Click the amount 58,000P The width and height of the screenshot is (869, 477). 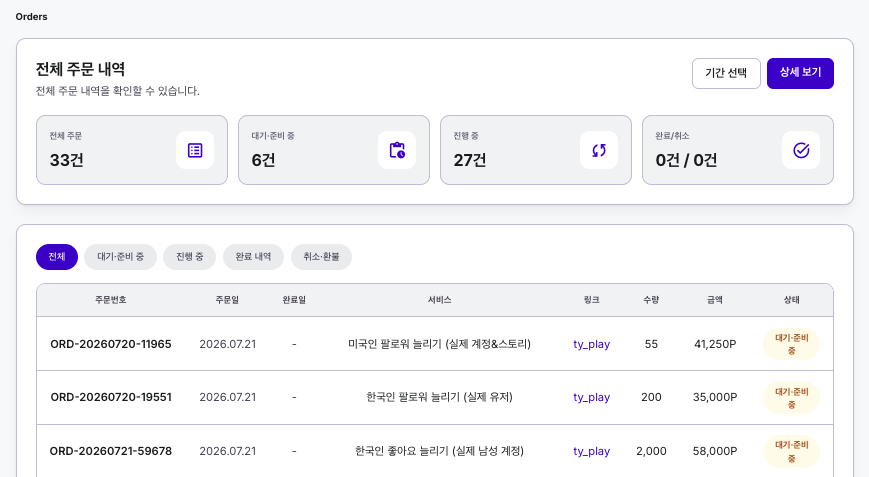tap(715, 451)
